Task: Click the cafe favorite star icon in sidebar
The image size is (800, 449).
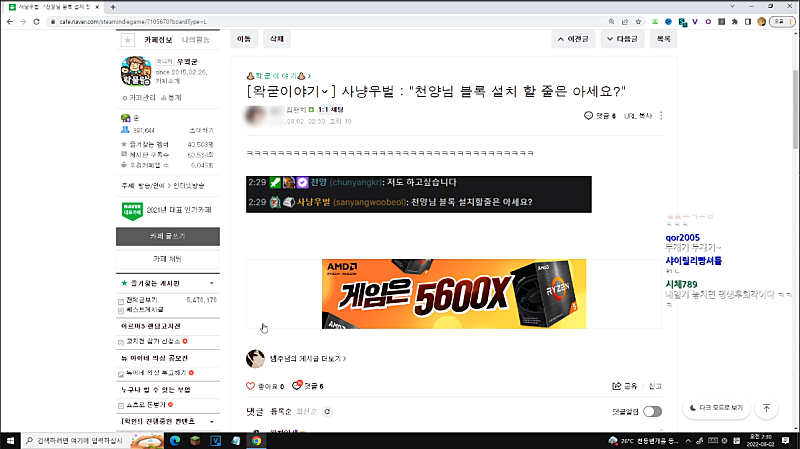Action: 127,39
